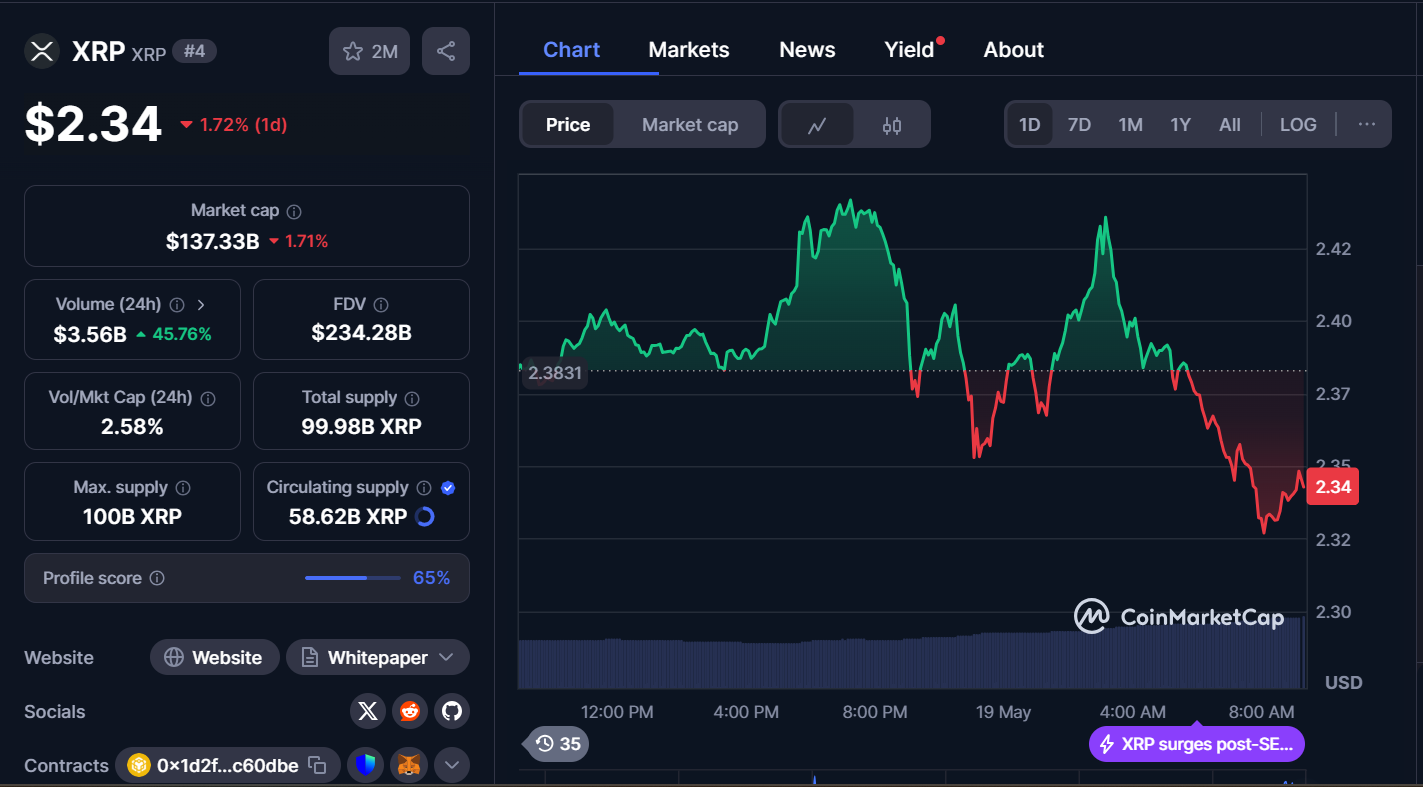Image resolution: width=1423 pixels, height=787 pixels.
Task: Open the Yield tab
Action: click(x=909, y=50)
